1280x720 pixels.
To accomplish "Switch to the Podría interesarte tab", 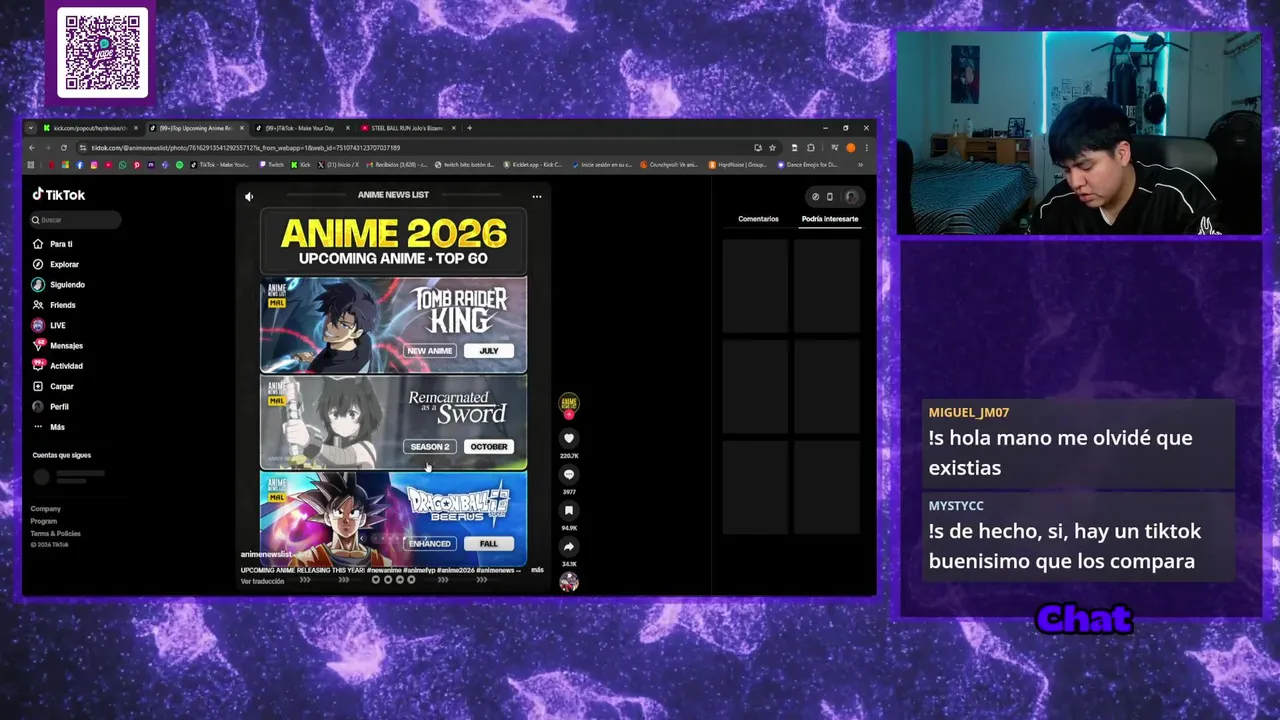I will (830, 219).
